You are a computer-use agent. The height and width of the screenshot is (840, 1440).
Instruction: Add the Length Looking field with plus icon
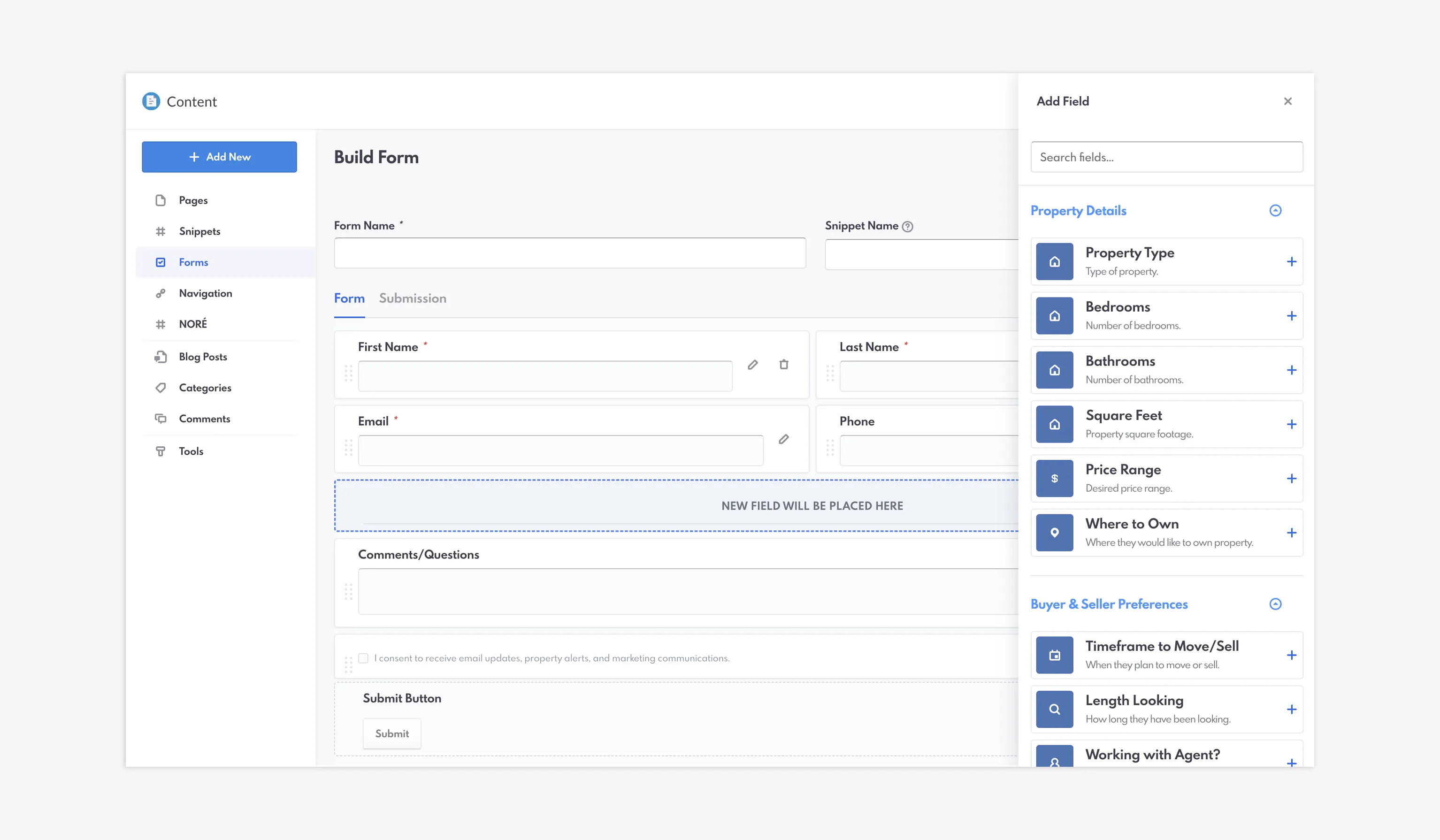tap(1291, 710)
